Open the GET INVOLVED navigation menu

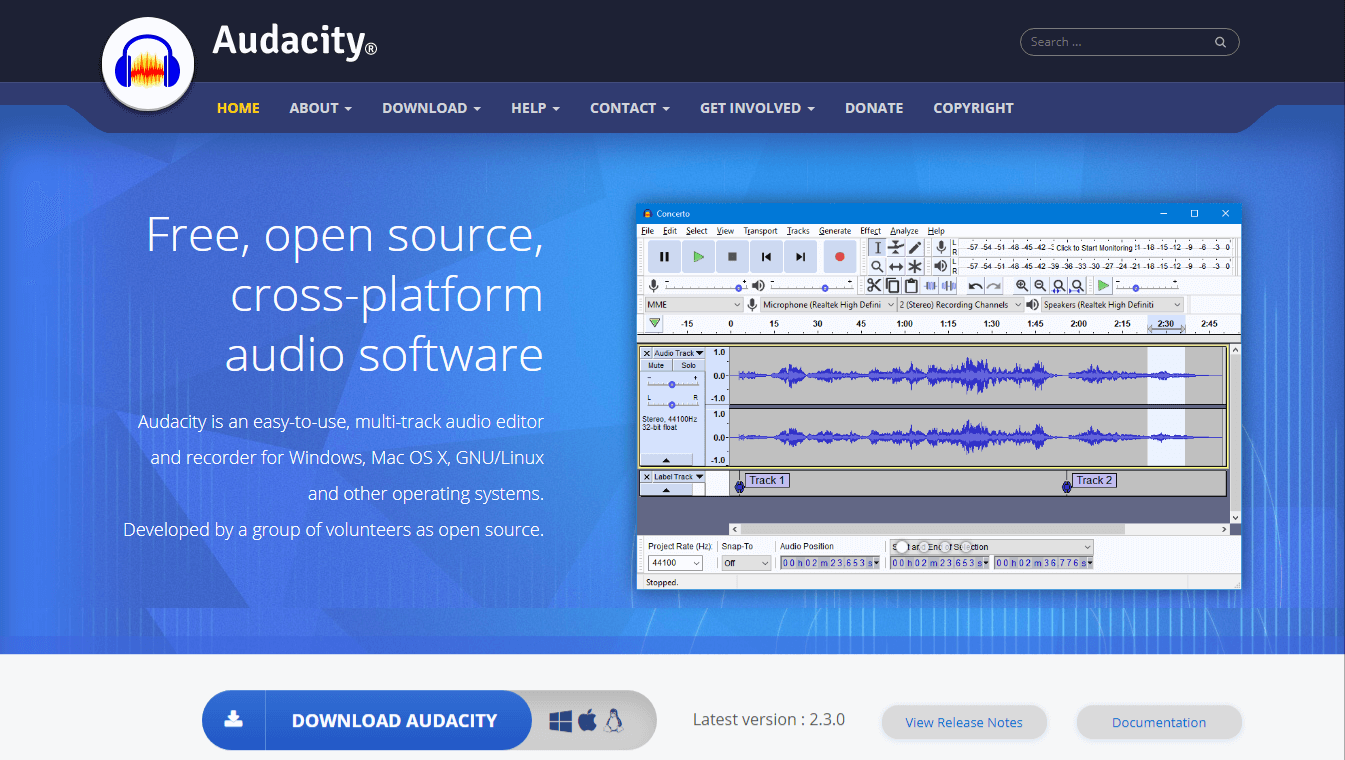coord(757,108)
